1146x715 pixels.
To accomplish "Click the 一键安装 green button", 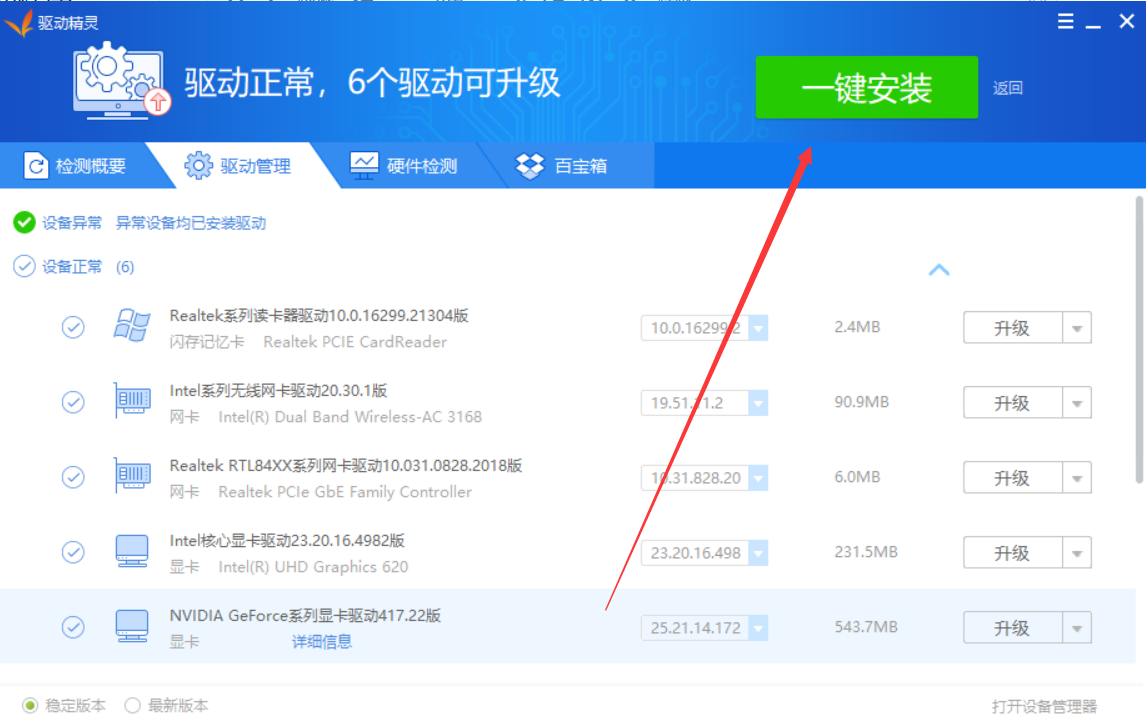I will (866, 87).
